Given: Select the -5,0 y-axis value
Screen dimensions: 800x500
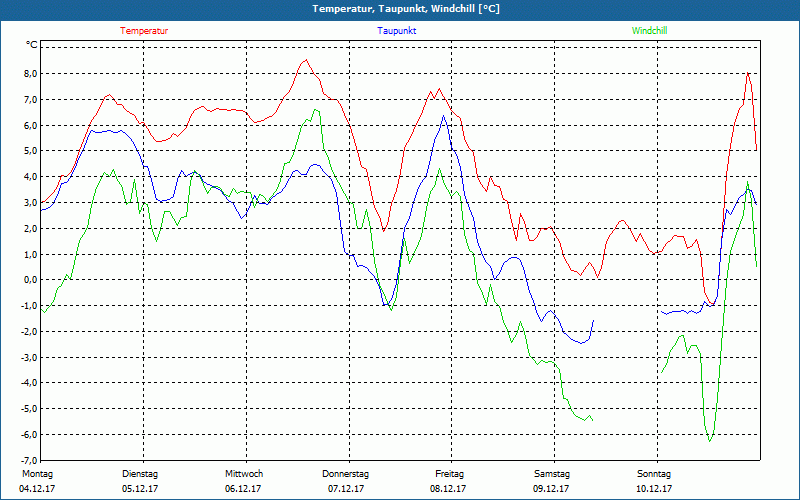Looking at the screenshot, I should pos(30,409).
